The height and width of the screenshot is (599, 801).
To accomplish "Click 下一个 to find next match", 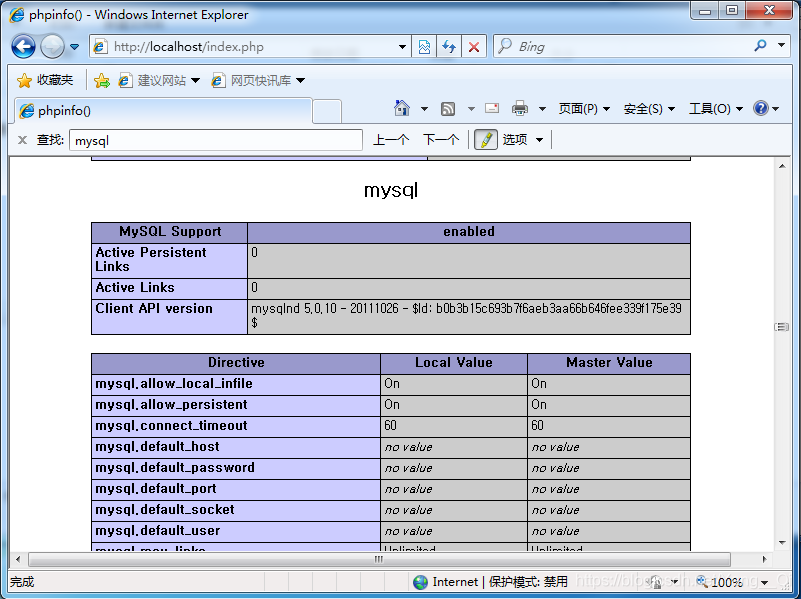I will [x=441, y=139].
